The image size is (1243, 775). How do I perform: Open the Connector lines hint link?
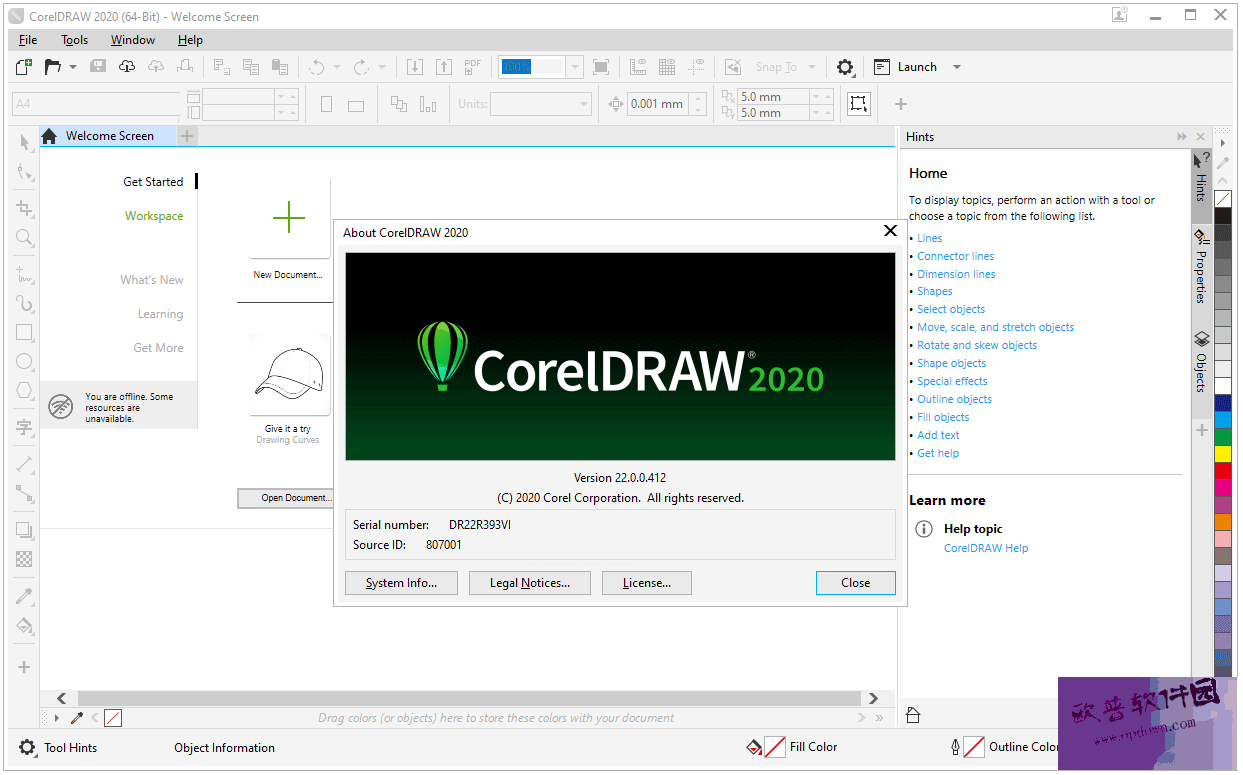[x=956, y=256]
